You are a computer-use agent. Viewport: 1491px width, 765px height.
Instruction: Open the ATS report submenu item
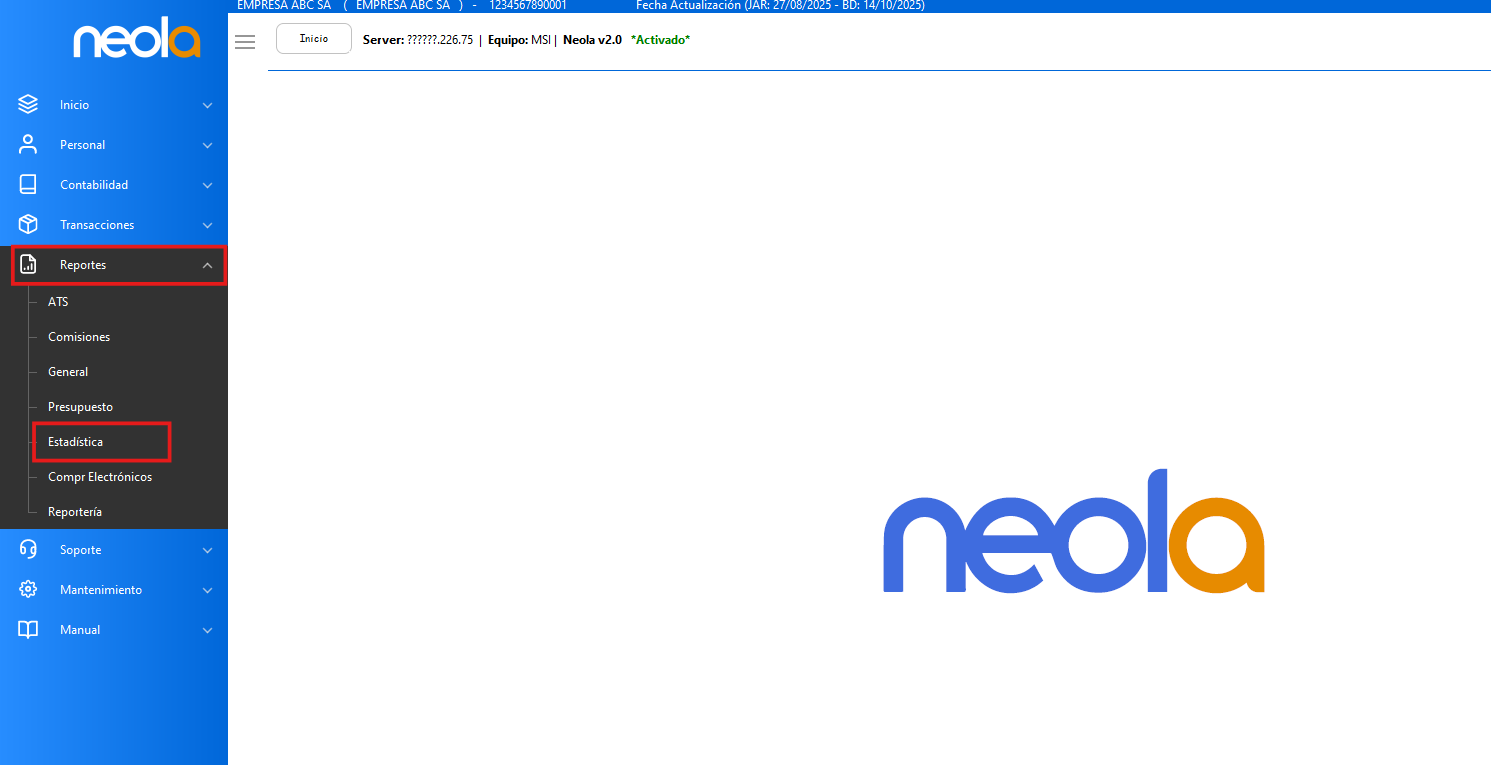pyautogui.click(x=58, y=301)
